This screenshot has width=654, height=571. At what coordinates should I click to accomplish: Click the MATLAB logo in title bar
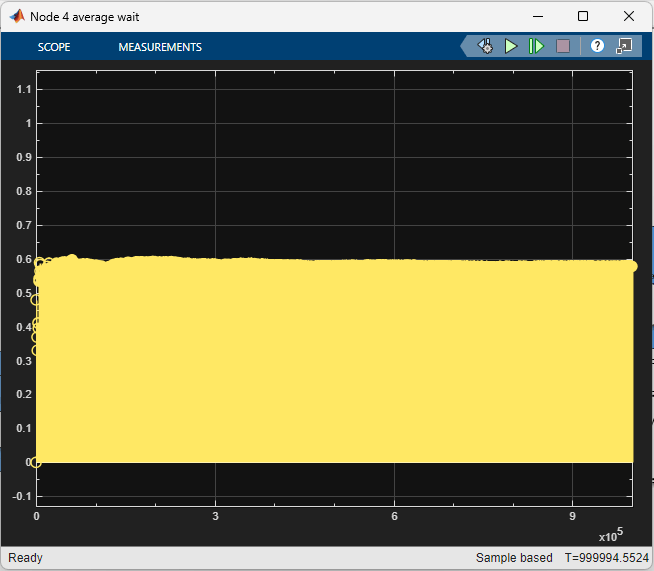pyautogui.click(x=17, y=16)
